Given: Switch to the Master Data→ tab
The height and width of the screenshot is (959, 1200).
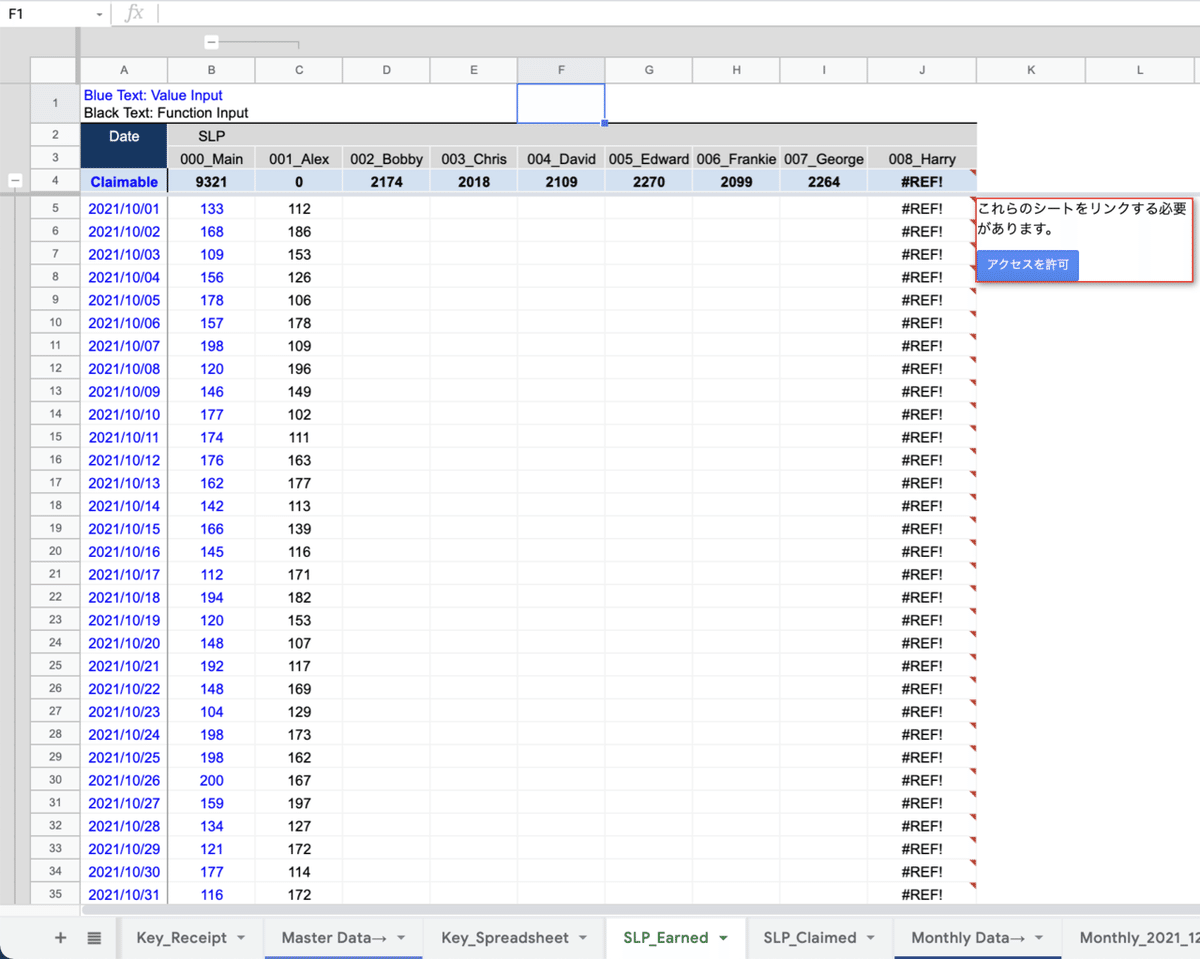Looking at the screenshot, I should [334, 938].
